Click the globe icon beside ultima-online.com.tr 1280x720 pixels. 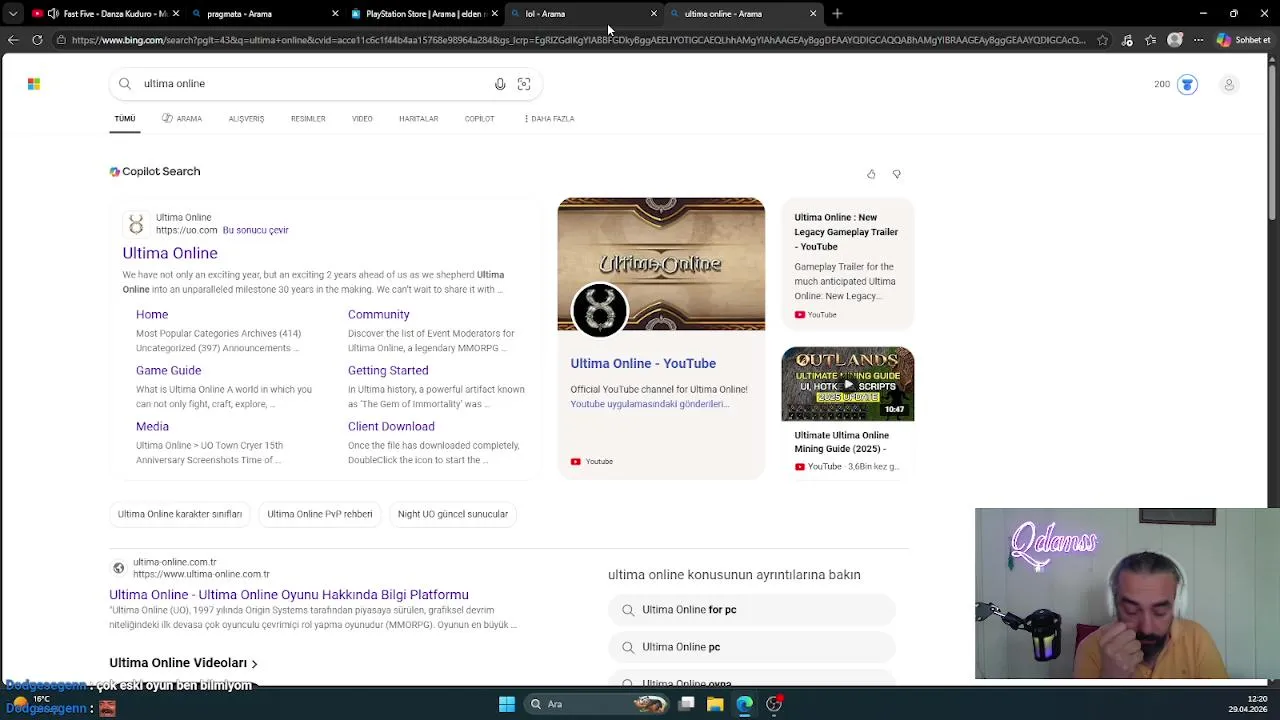(x=118, y=568)
